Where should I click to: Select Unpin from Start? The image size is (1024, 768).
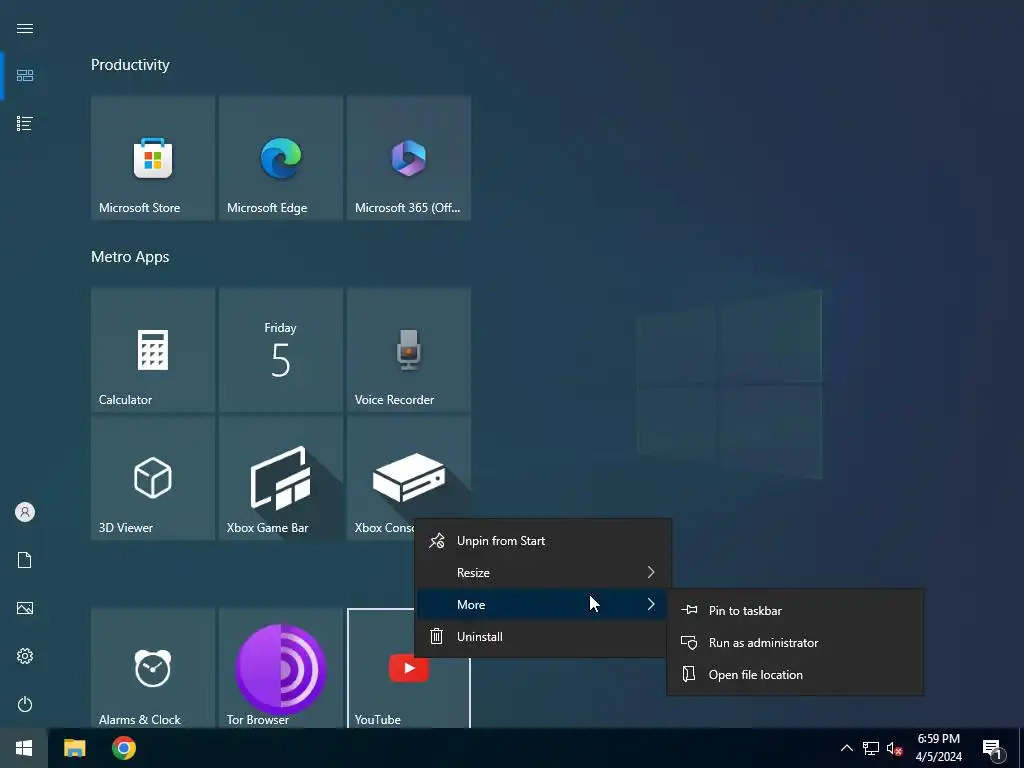pyautogui.click(x=543, y=541)
